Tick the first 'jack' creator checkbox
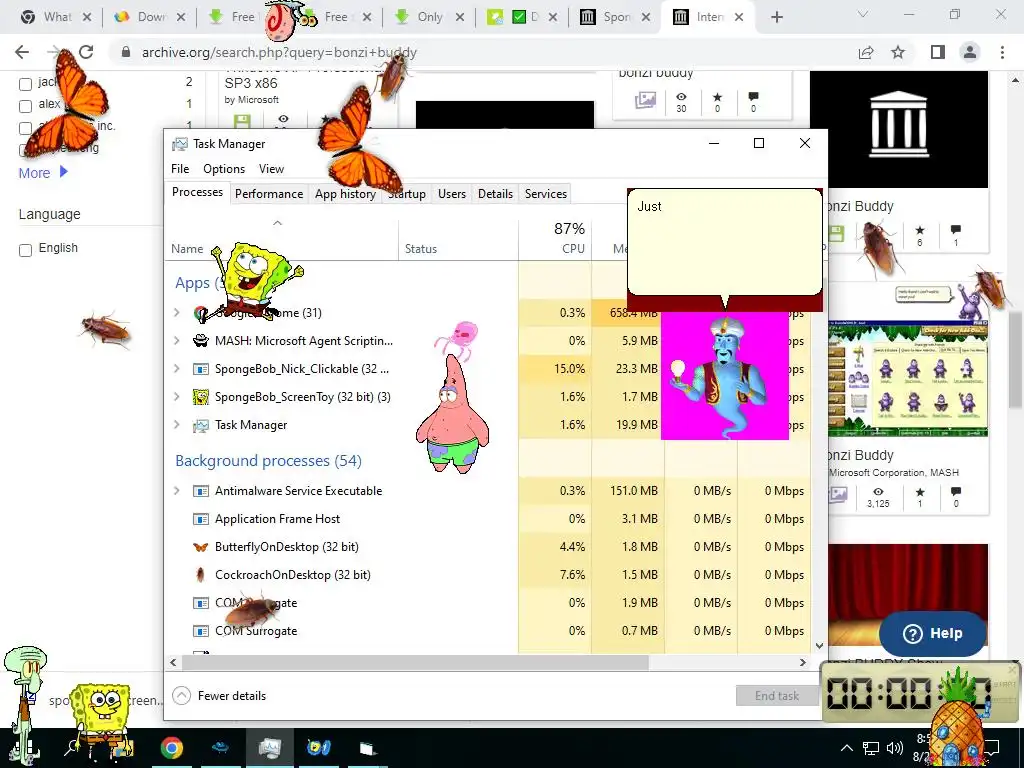 [25, 84]
